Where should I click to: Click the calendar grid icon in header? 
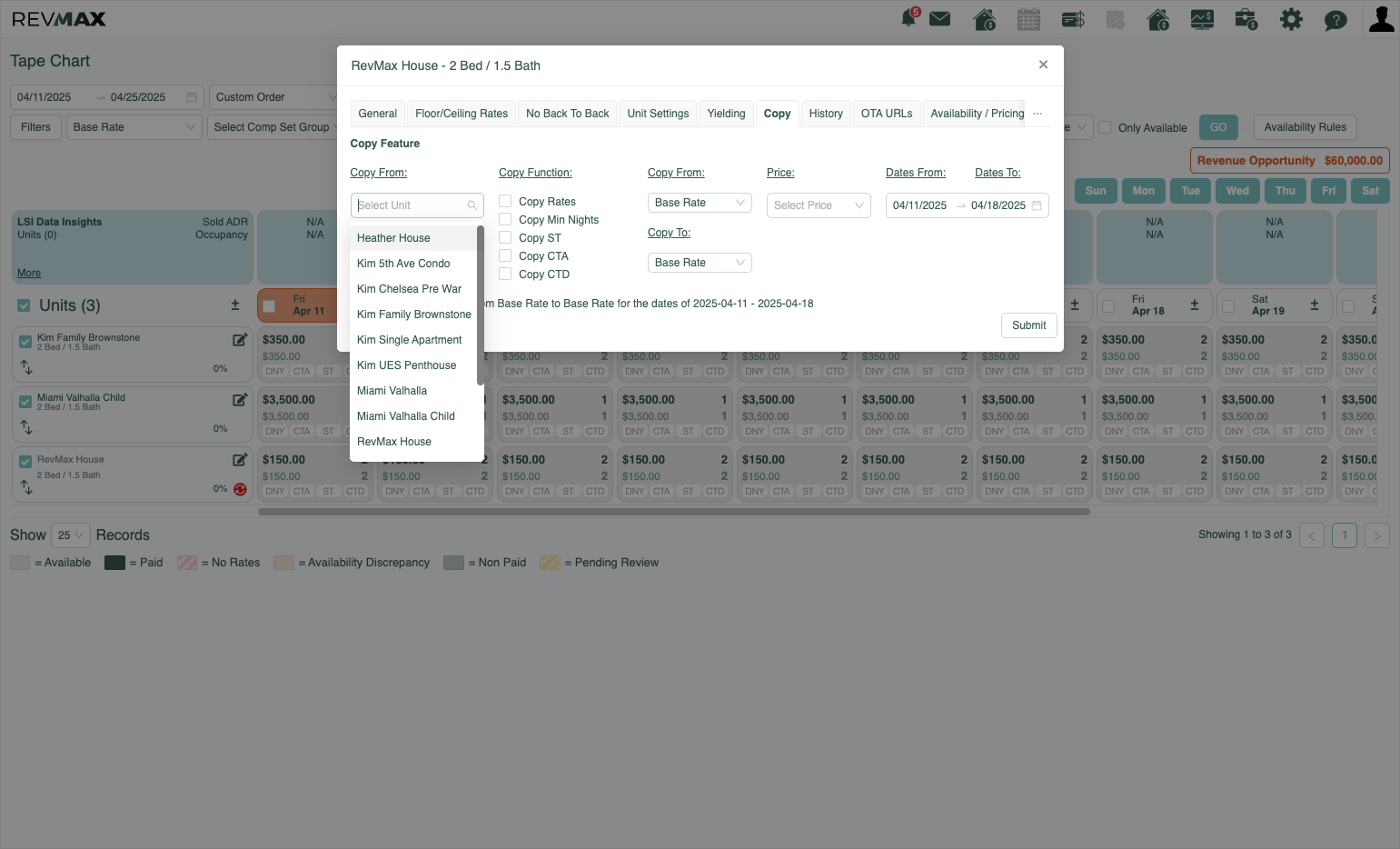click(1028, 19)
